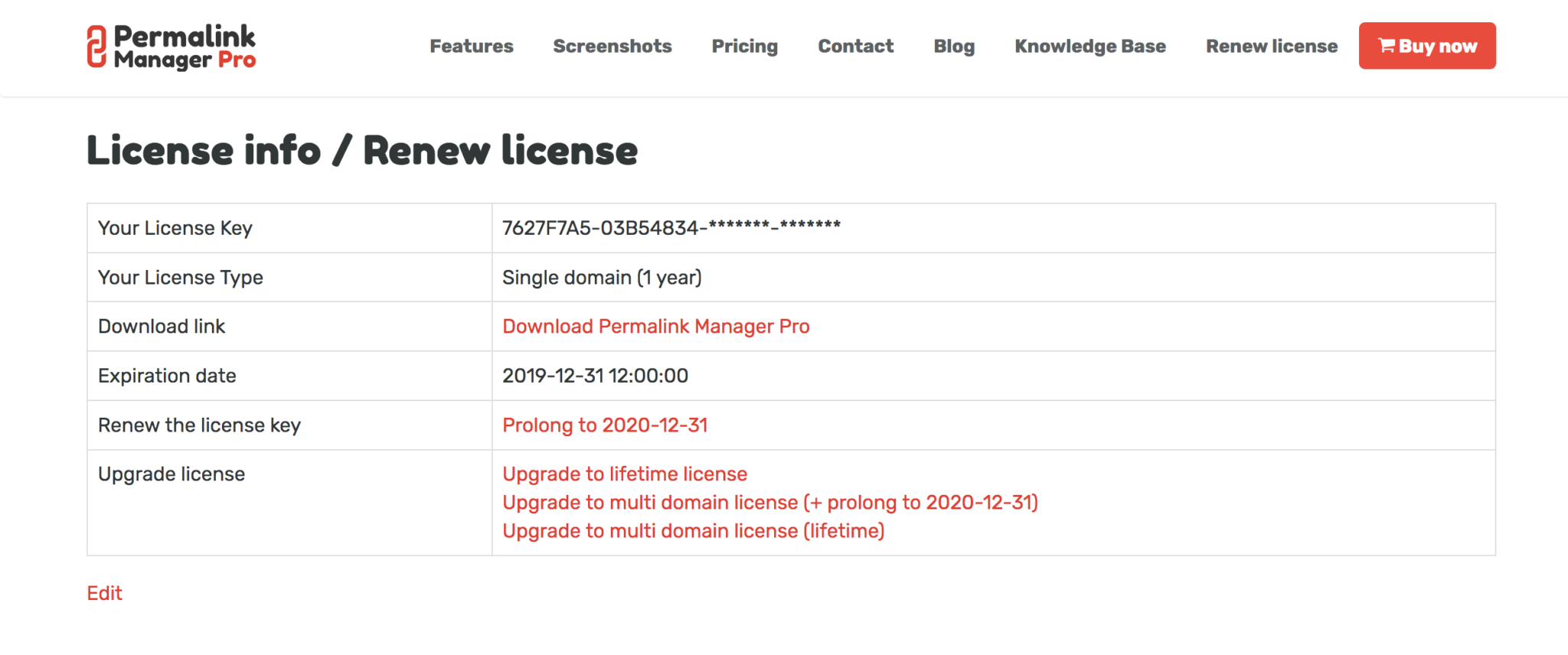
Task: Choose Upgrade to lifetime license
Action: 625,474
